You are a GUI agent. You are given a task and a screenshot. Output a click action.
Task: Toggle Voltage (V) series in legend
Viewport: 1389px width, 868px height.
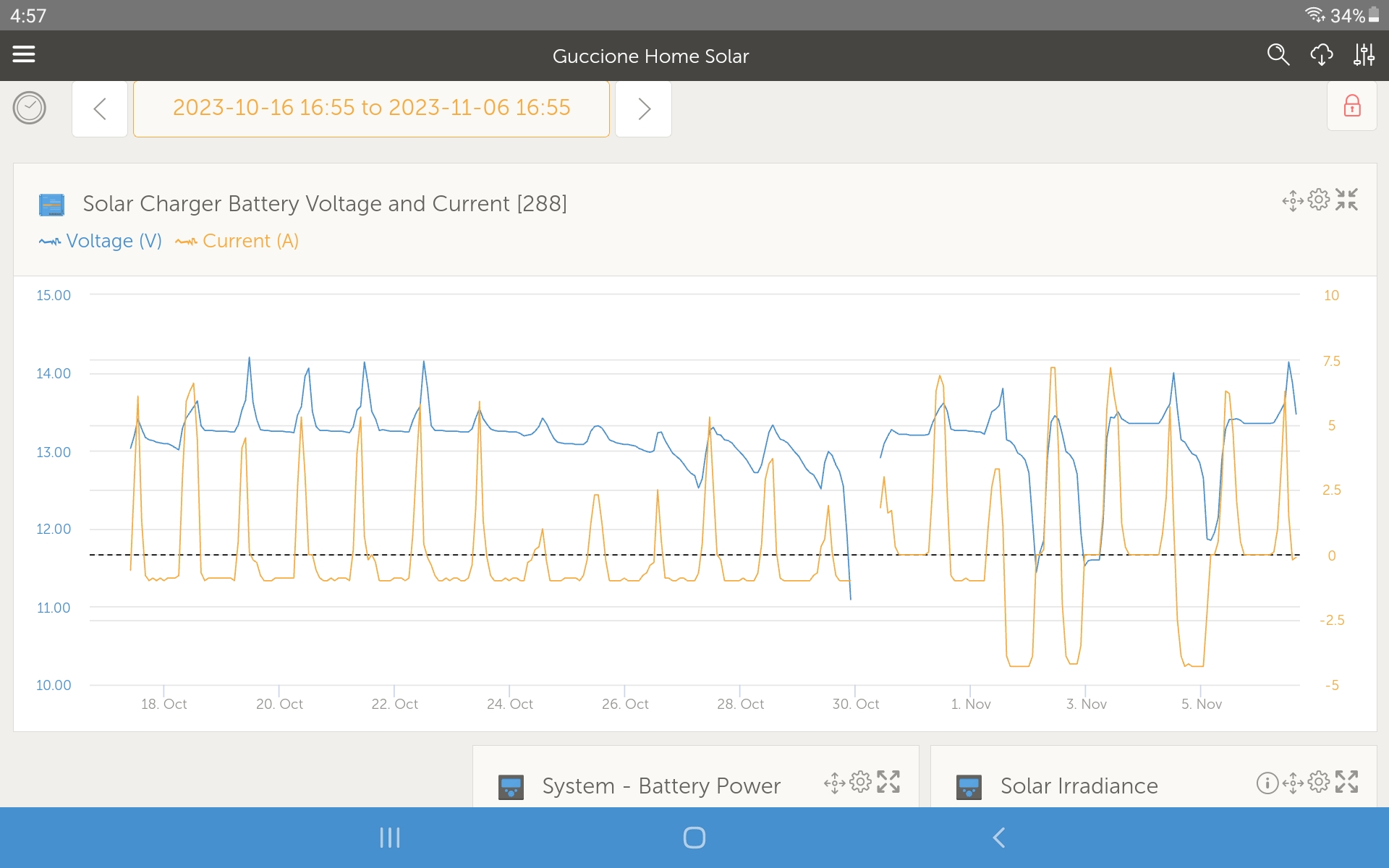[101, 241]
